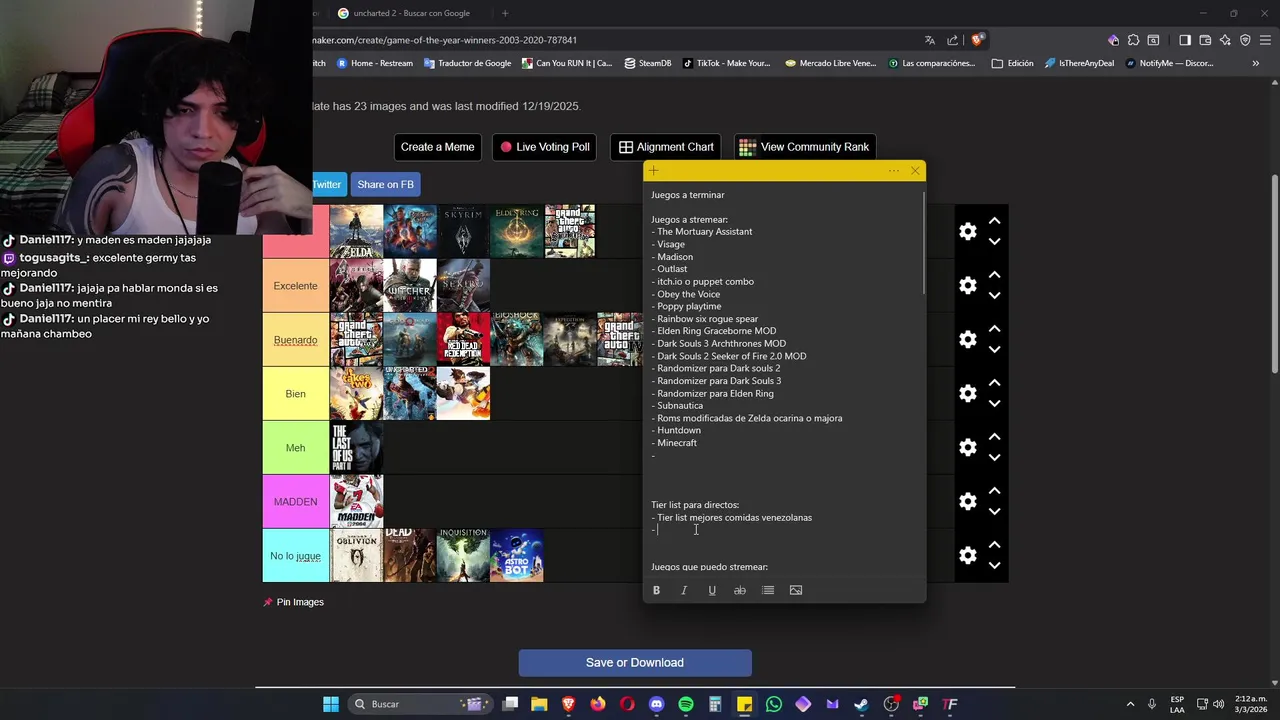Click the Bold formatting icon in sticky note
1280x720 pixels.
(x=656, y=590)
